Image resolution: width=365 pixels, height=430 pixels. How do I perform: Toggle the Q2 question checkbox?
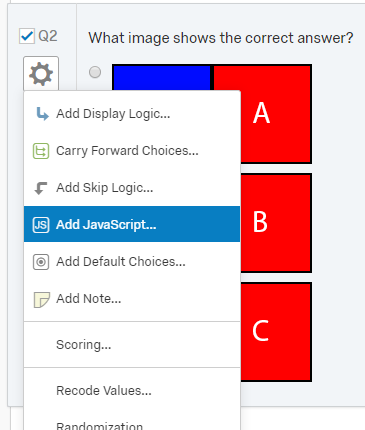click(27, 36)
